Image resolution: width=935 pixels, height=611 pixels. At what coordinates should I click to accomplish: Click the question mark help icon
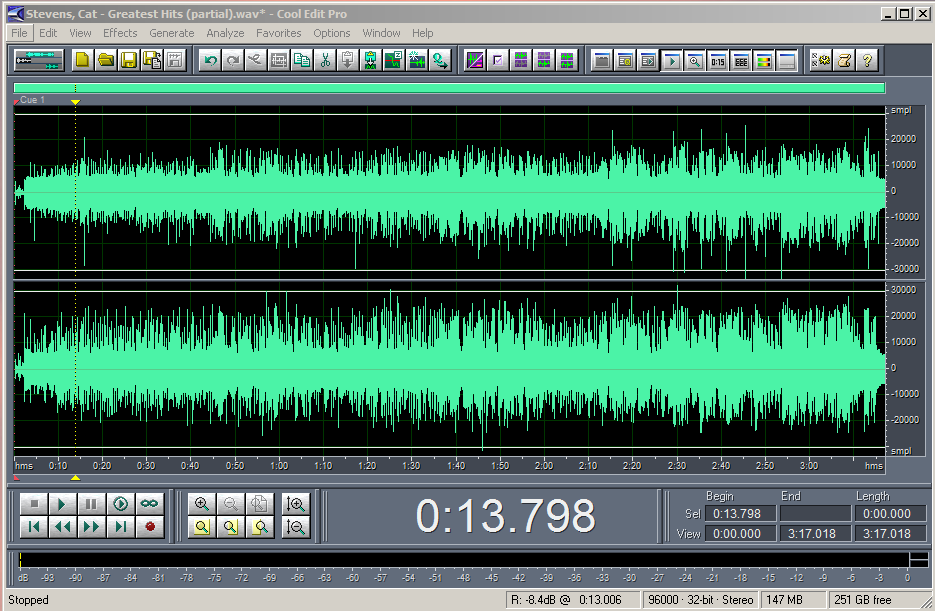click(x=867, y=60)
